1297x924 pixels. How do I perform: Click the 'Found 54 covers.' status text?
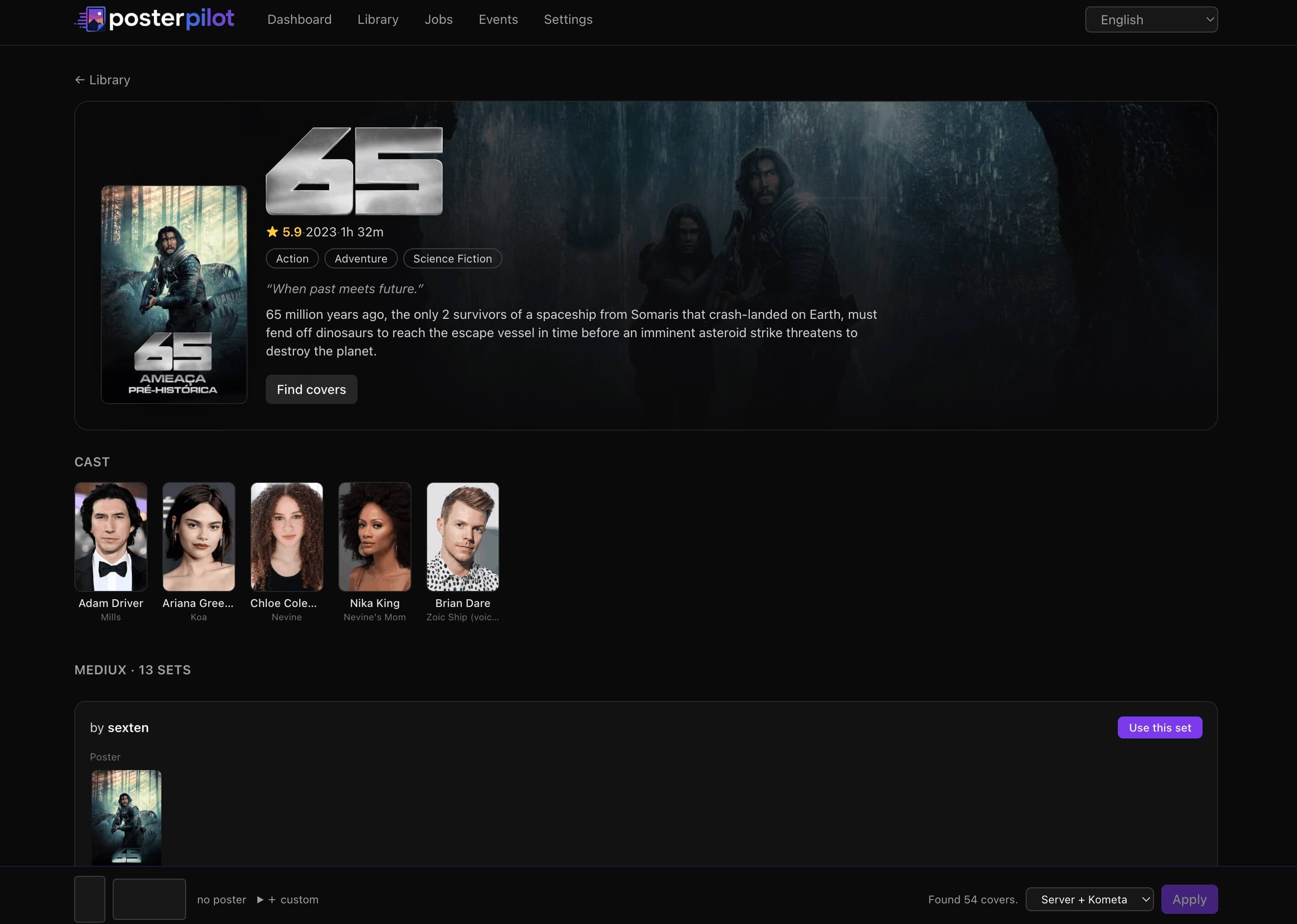(973, 900)
